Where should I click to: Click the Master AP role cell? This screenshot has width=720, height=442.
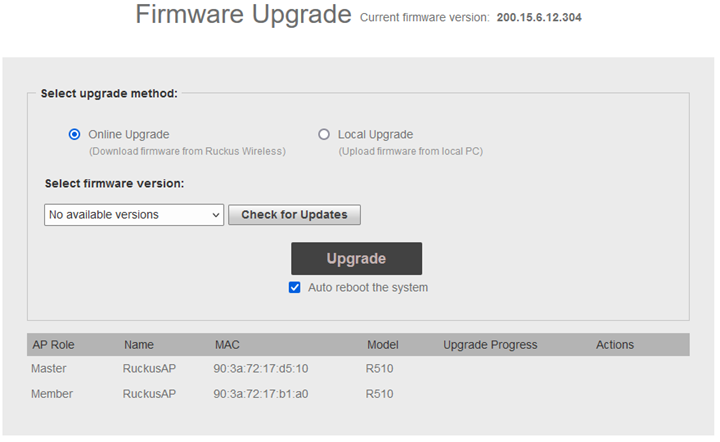pos(49,368)
